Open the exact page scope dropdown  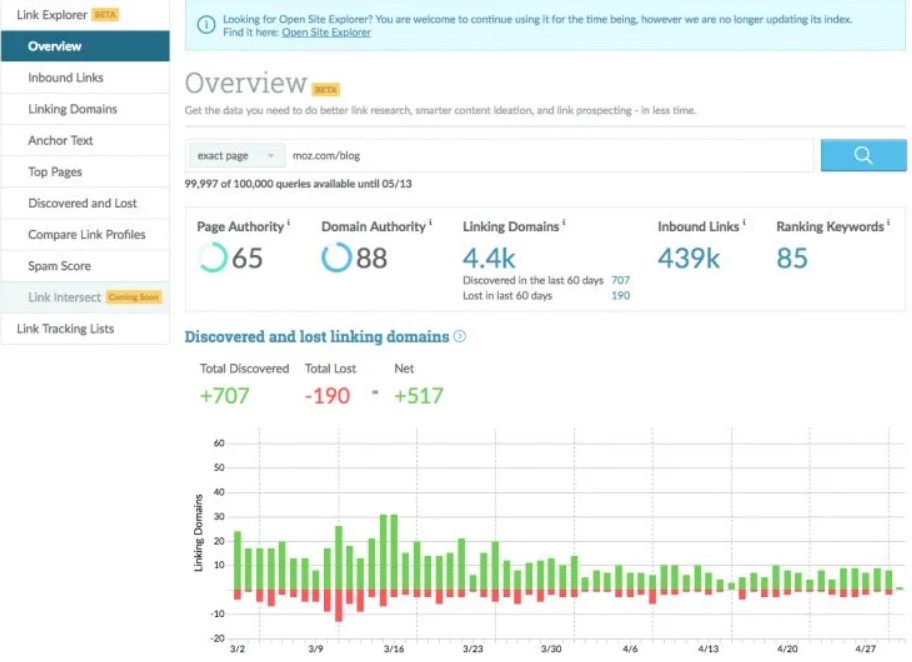click(x=236, y=156)
